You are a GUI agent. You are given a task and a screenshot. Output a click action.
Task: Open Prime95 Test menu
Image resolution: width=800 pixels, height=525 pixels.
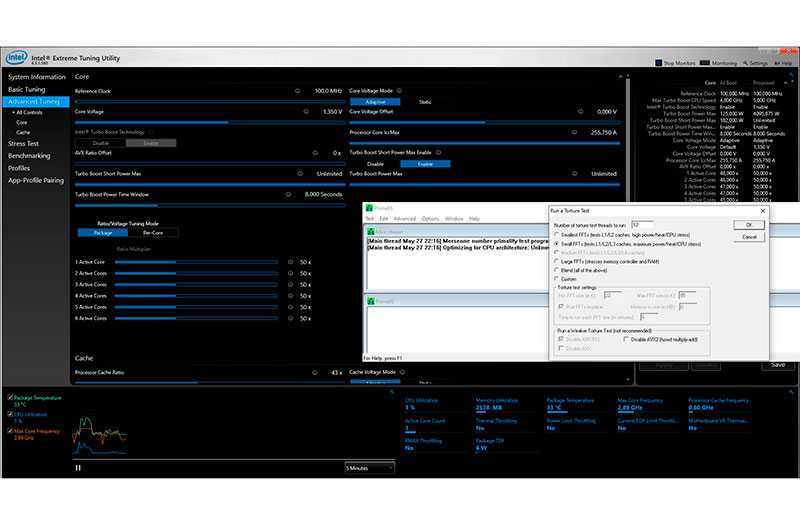pyautogui.click(x=370, y=218)
